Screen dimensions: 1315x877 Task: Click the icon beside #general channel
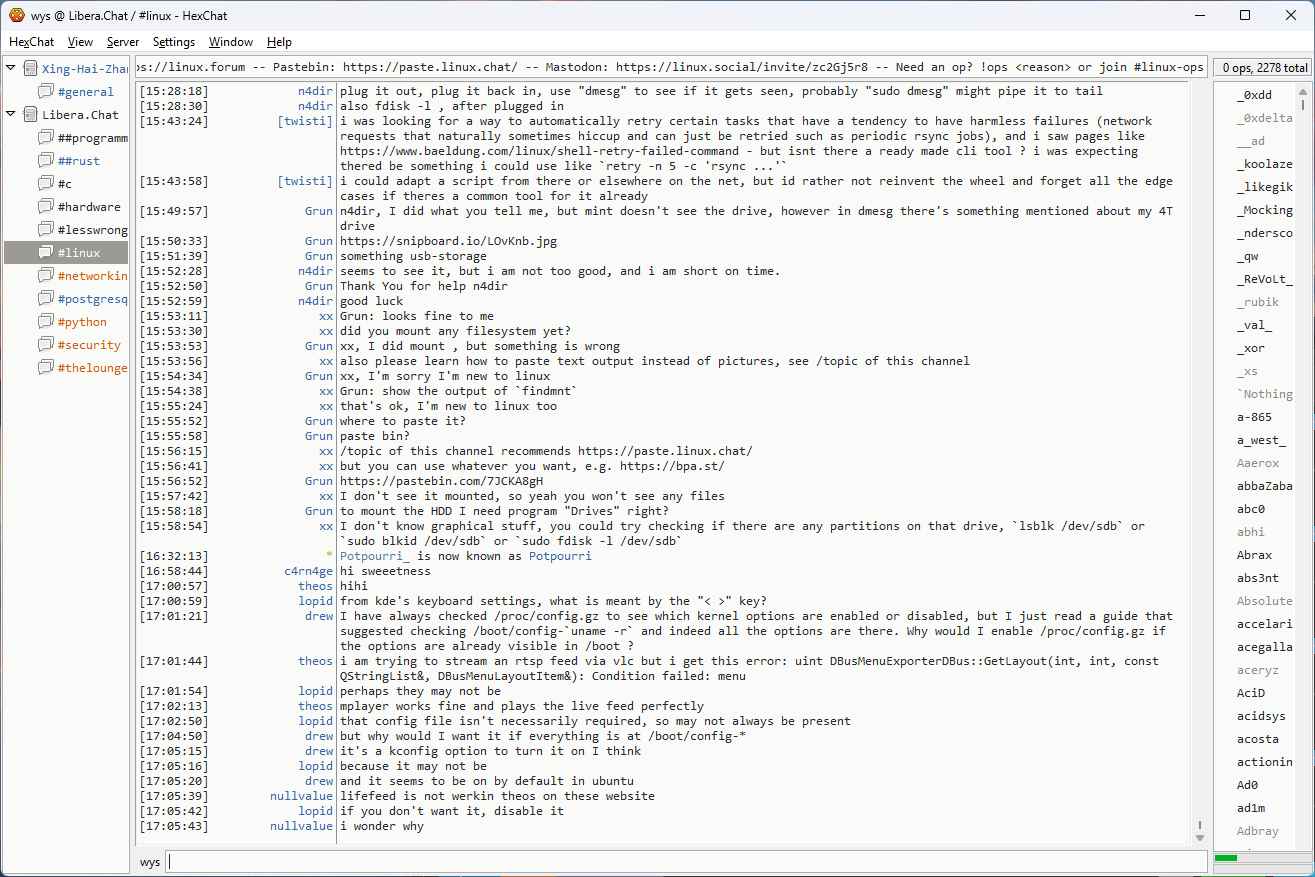point(46,92)
